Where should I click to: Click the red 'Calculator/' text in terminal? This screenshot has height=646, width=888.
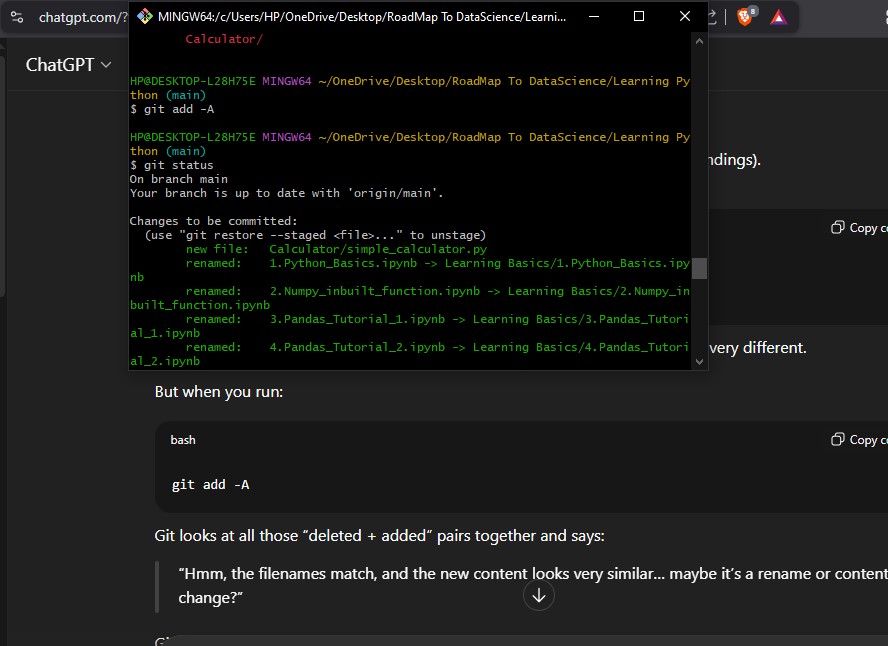pos(224,39)
